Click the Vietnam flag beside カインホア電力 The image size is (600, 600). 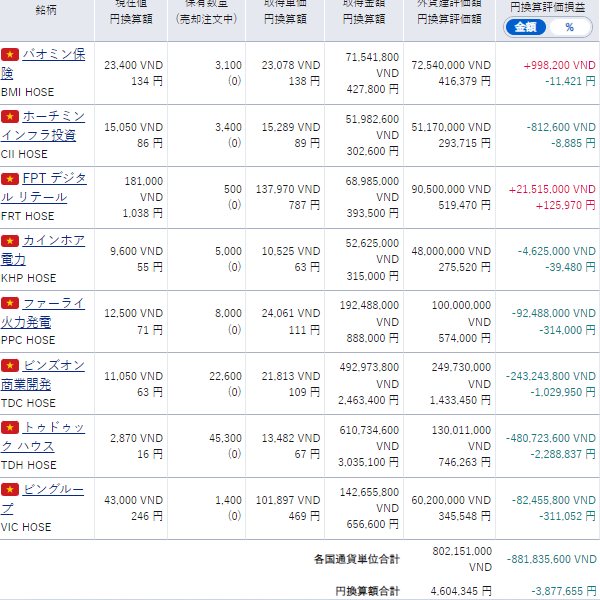10,241
